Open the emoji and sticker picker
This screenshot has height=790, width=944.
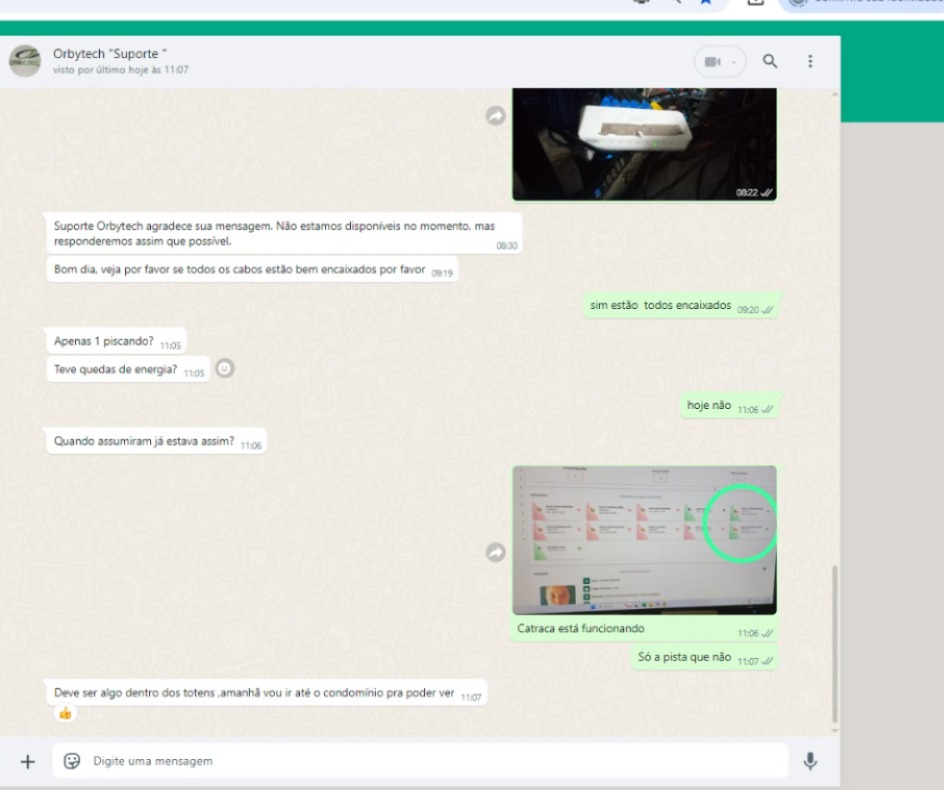(72, 762)
